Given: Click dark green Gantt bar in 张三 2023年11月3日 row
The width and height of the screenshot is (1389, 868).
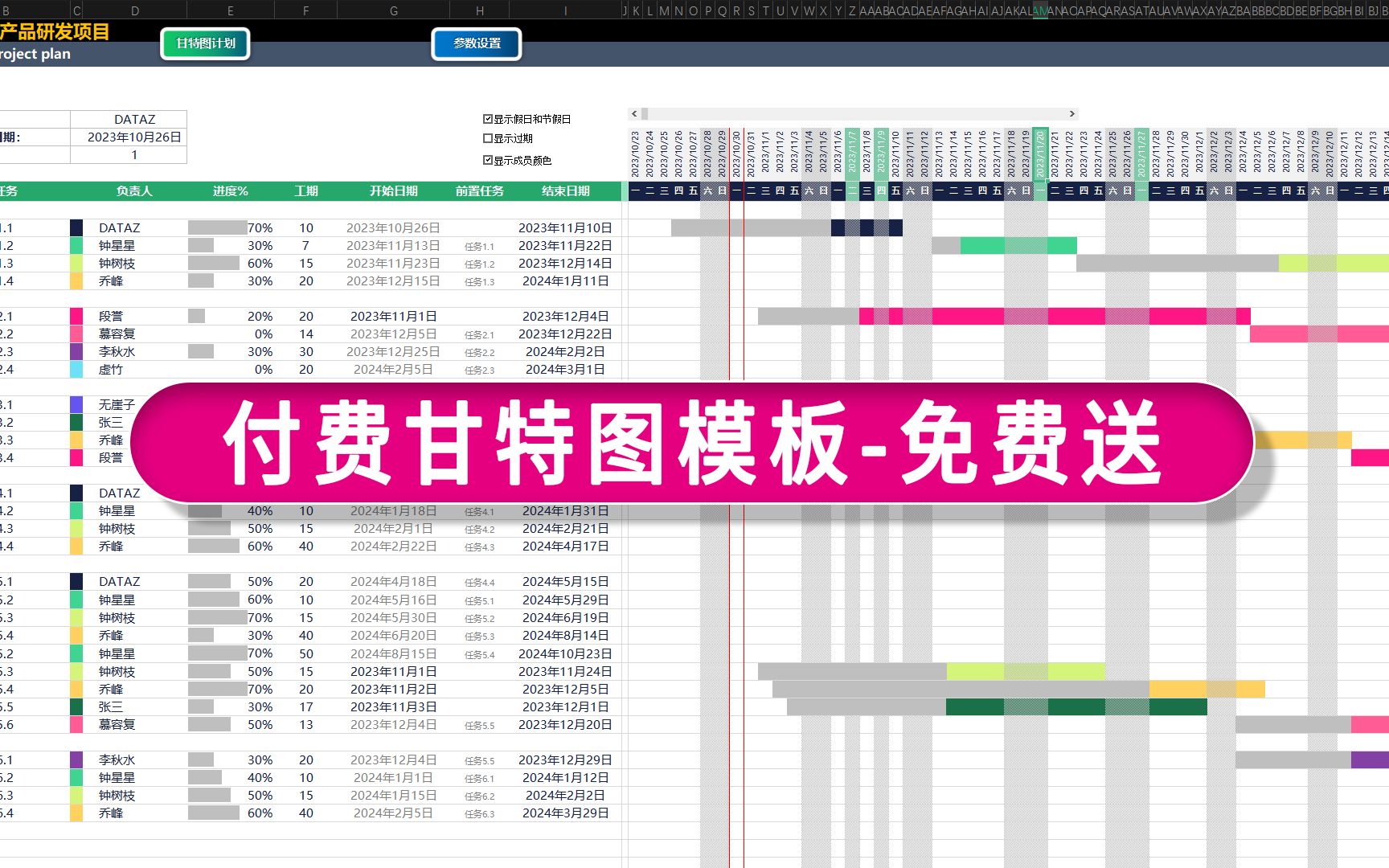Looking at the screenshot, I should (x=1076, y=707).
